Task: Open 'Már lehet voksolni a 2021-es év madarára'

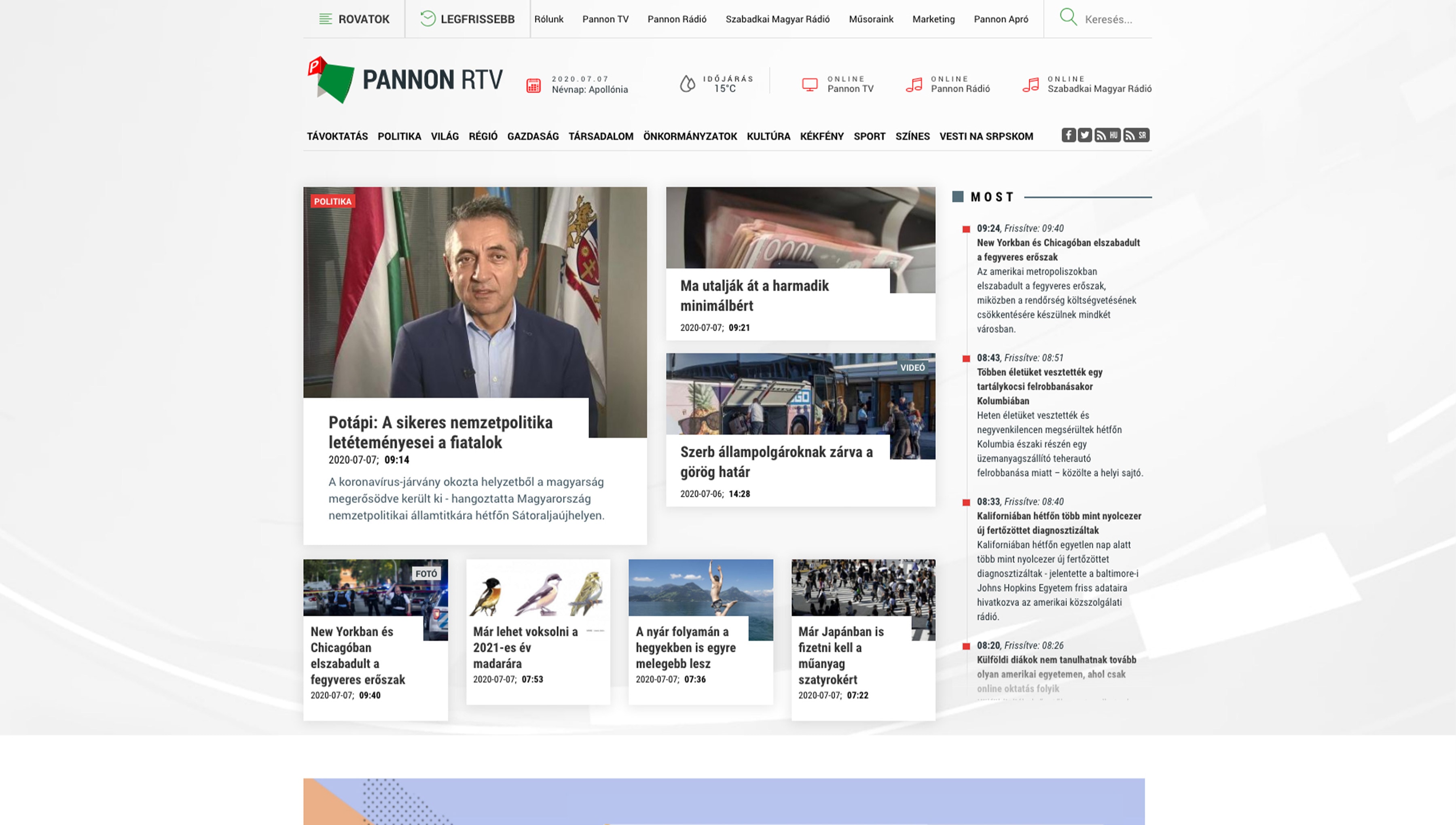Action: coord(525,647)
